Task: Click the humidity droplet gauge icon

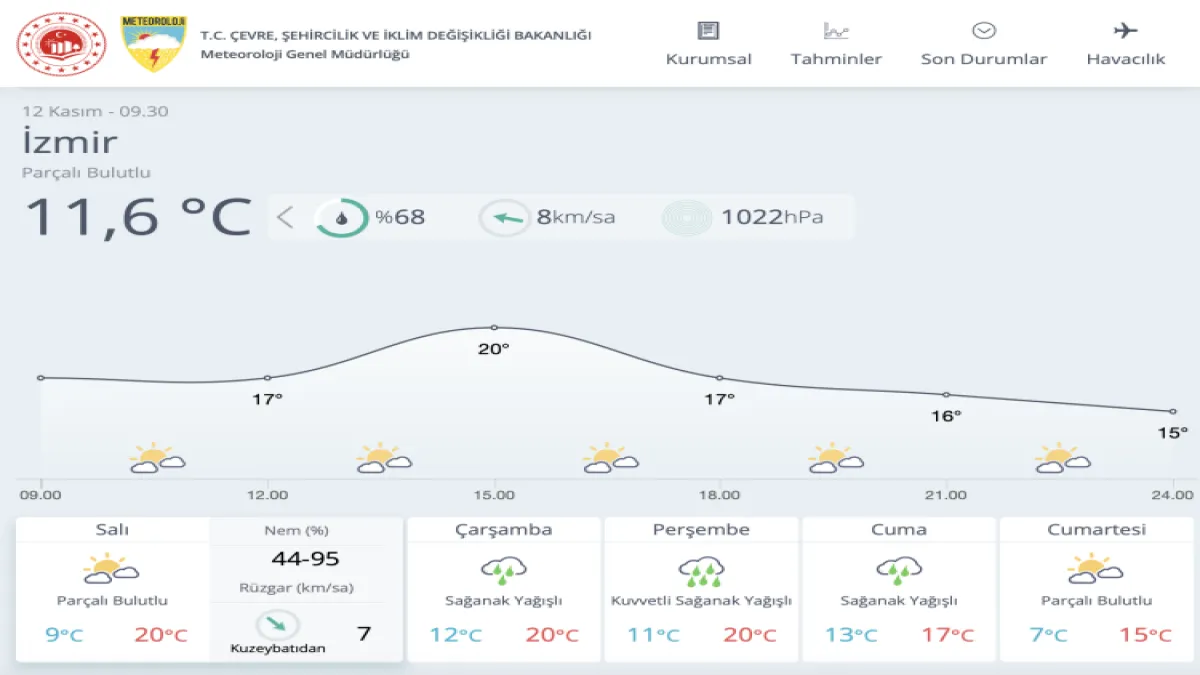Action: click(x=342, y=217)
